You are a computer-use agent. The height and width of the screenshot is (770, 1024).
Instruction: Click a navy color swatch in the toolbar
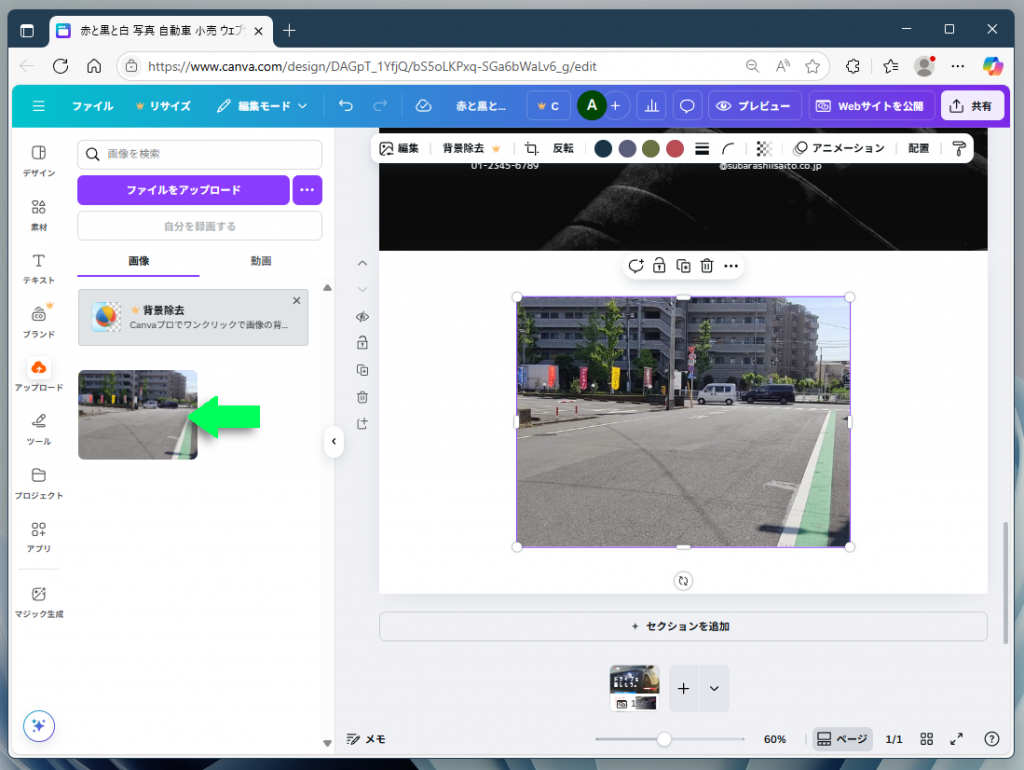[602, 147]
